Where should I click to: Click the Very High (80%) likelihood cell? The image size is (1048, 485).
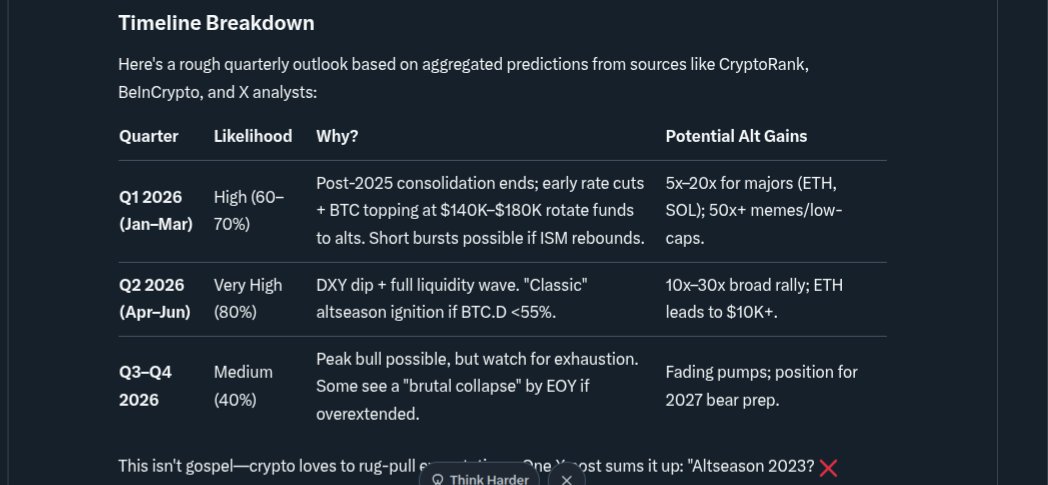(x=248, y=299)
